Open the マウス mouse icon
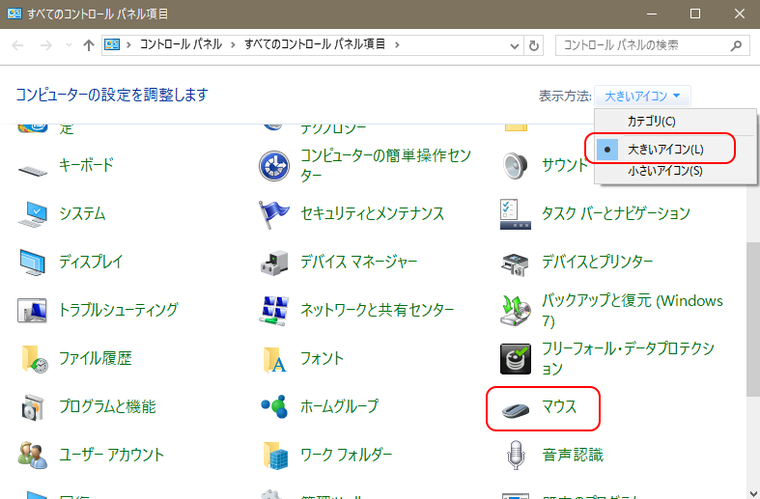The height and width of the screenshot is (499, 760). coord(515,410)
